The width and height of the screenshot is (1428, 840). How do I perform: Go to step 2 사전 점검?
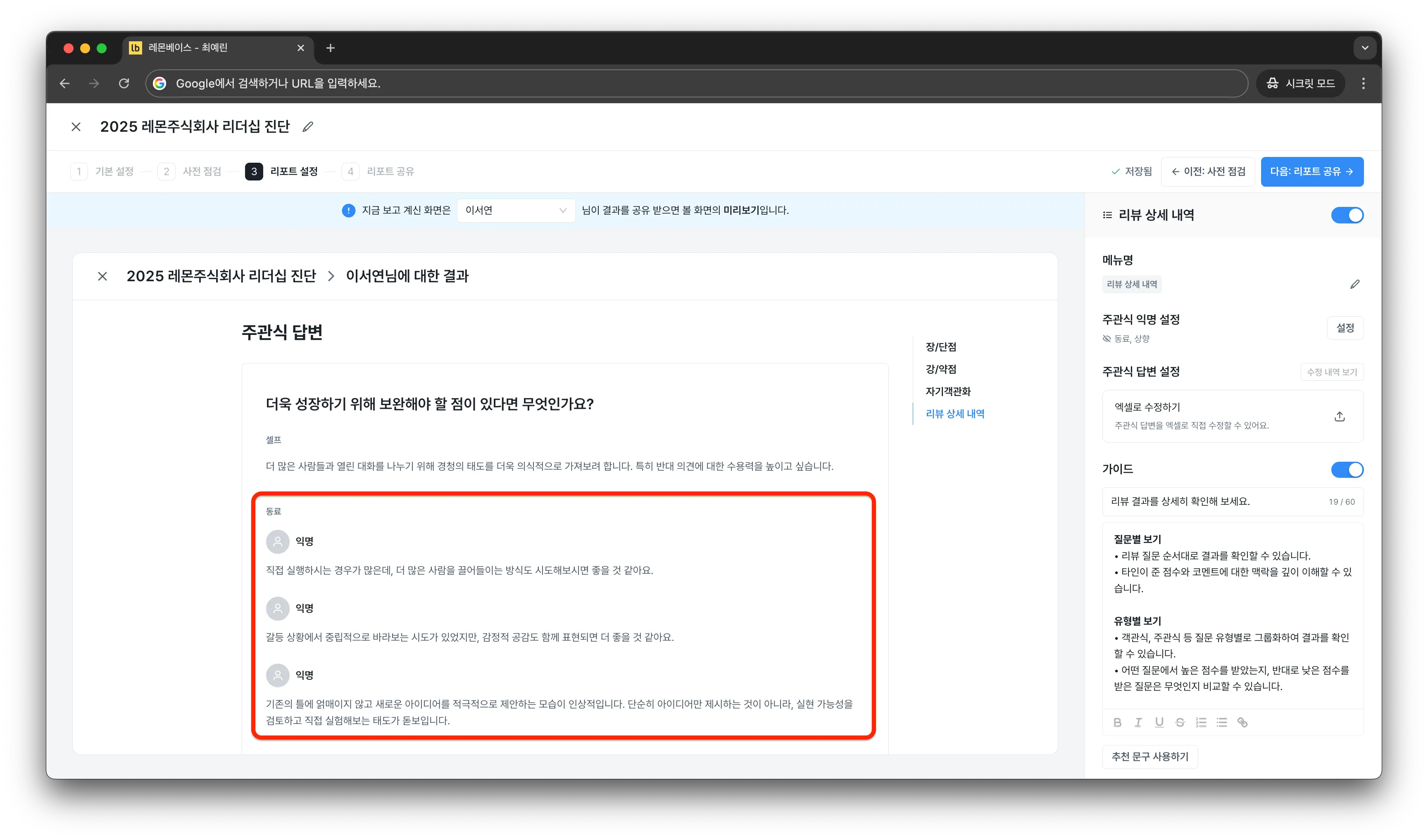(x=190, y=172)
